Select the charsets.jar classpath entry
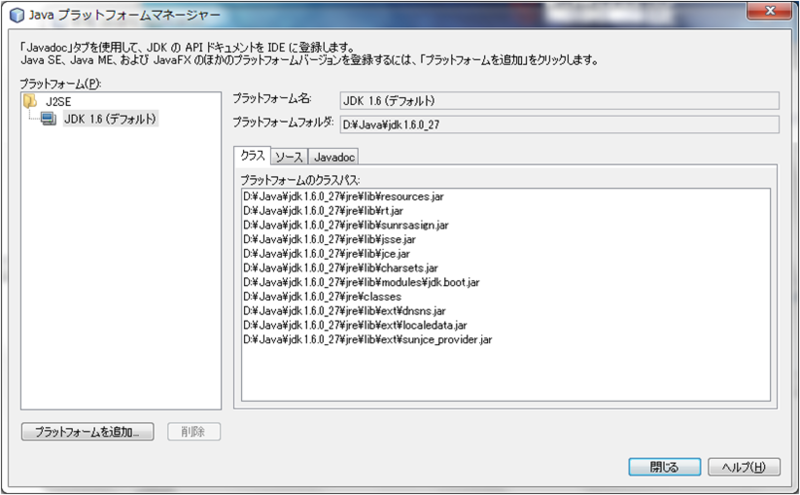800x495 pixels. [340, 268]
